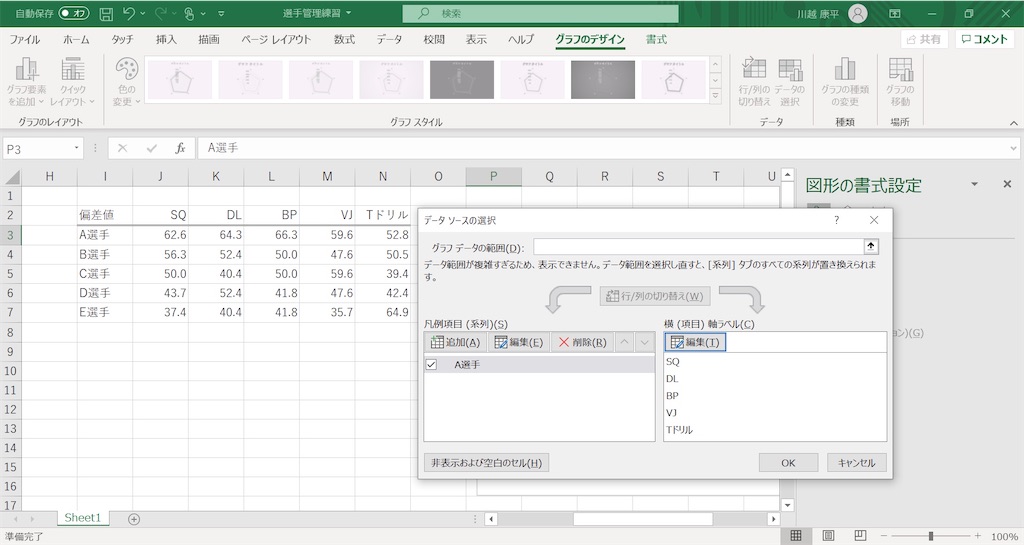The image size is (1024, 545).
Task: Click キャンセル in the dialog
Action: [856, 463]
